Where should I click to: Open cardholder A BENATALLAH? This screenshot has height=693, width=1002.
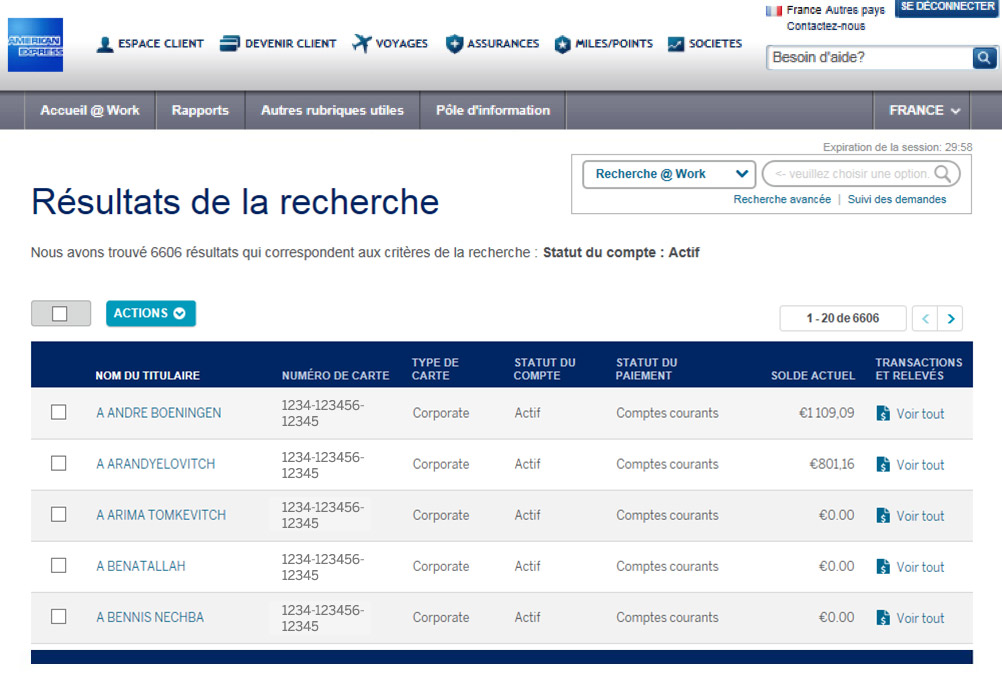click(141, 566)
